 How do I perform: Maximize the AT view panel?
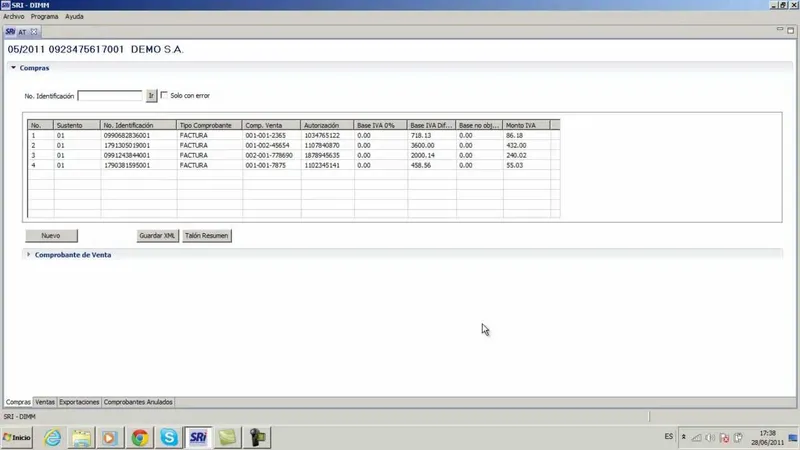coord(790,30)
